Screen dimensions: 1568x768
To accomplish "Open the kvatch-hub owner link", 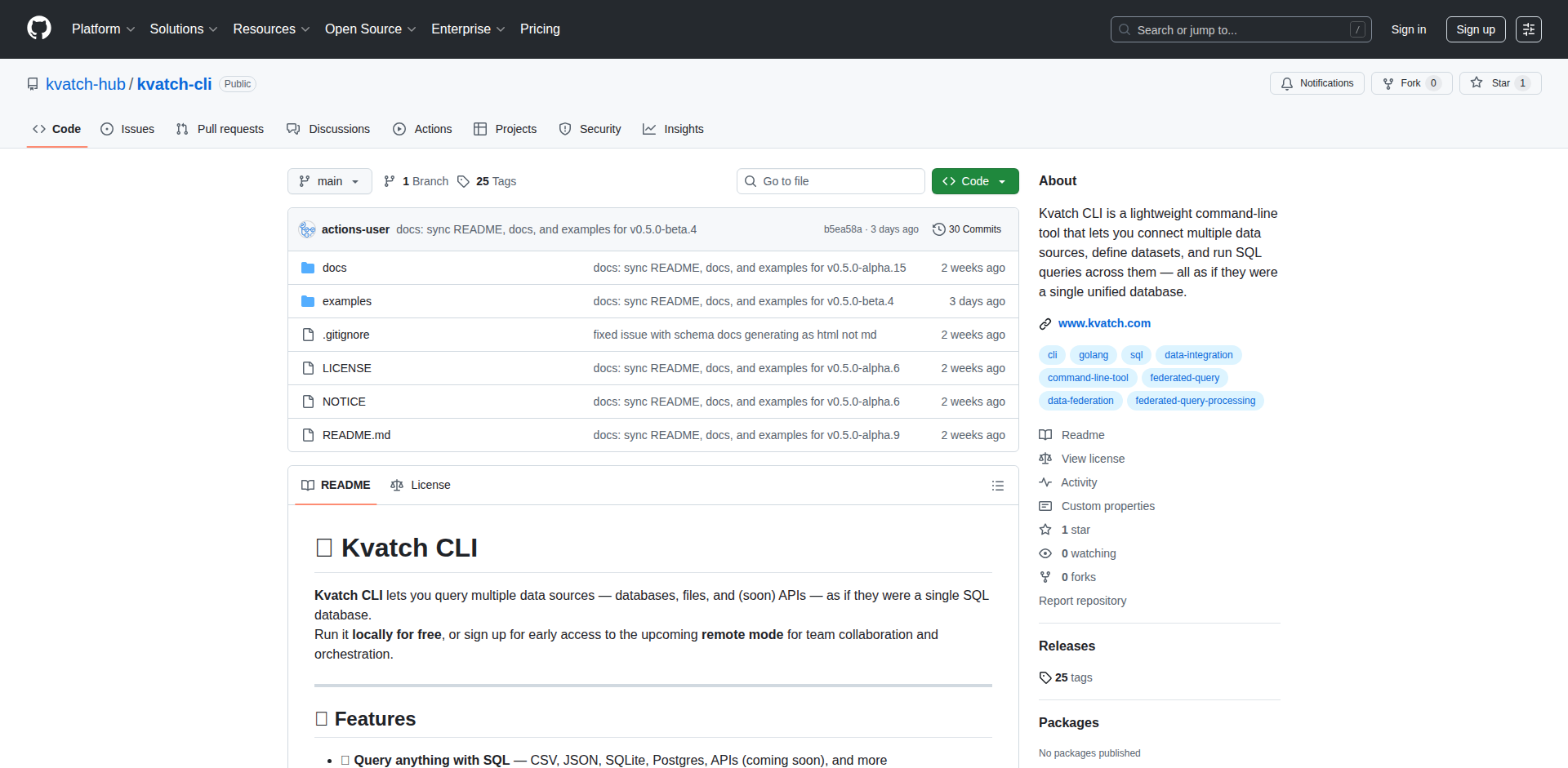I will click(x=86, y=84).
